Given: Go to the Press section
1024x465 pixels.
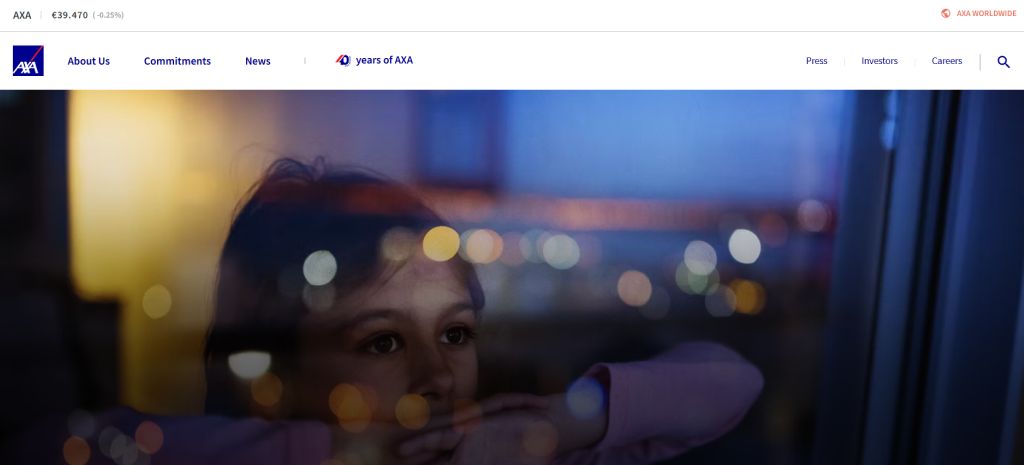Looking at the screenshot, I should [816, 61].
